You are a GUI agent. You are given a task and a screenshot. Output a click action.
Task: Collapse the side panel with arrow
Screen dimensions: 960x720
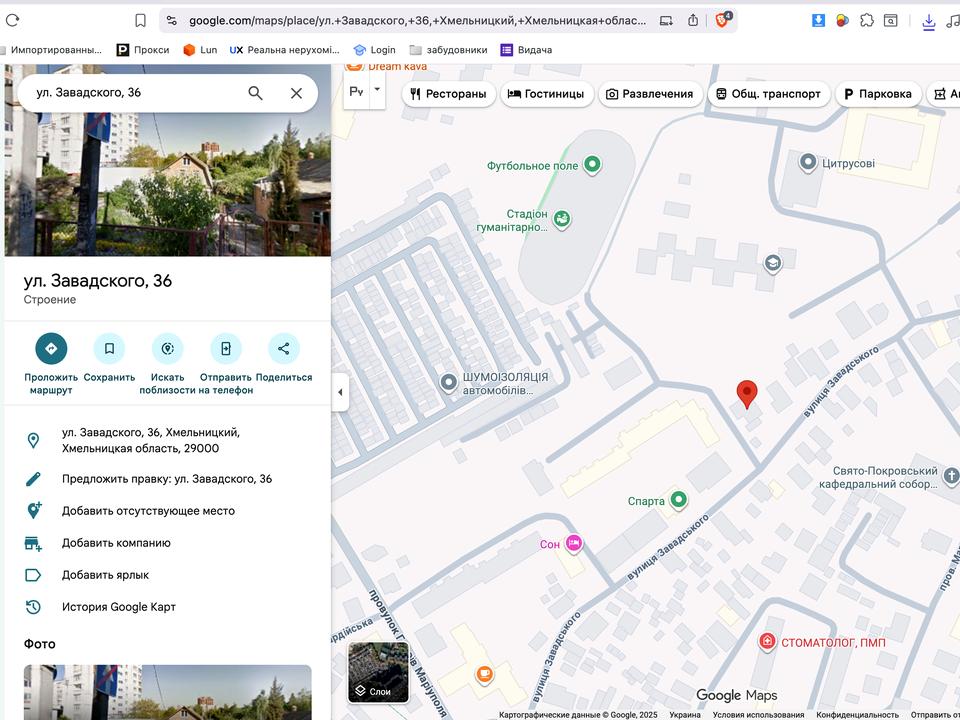[340, 392]
